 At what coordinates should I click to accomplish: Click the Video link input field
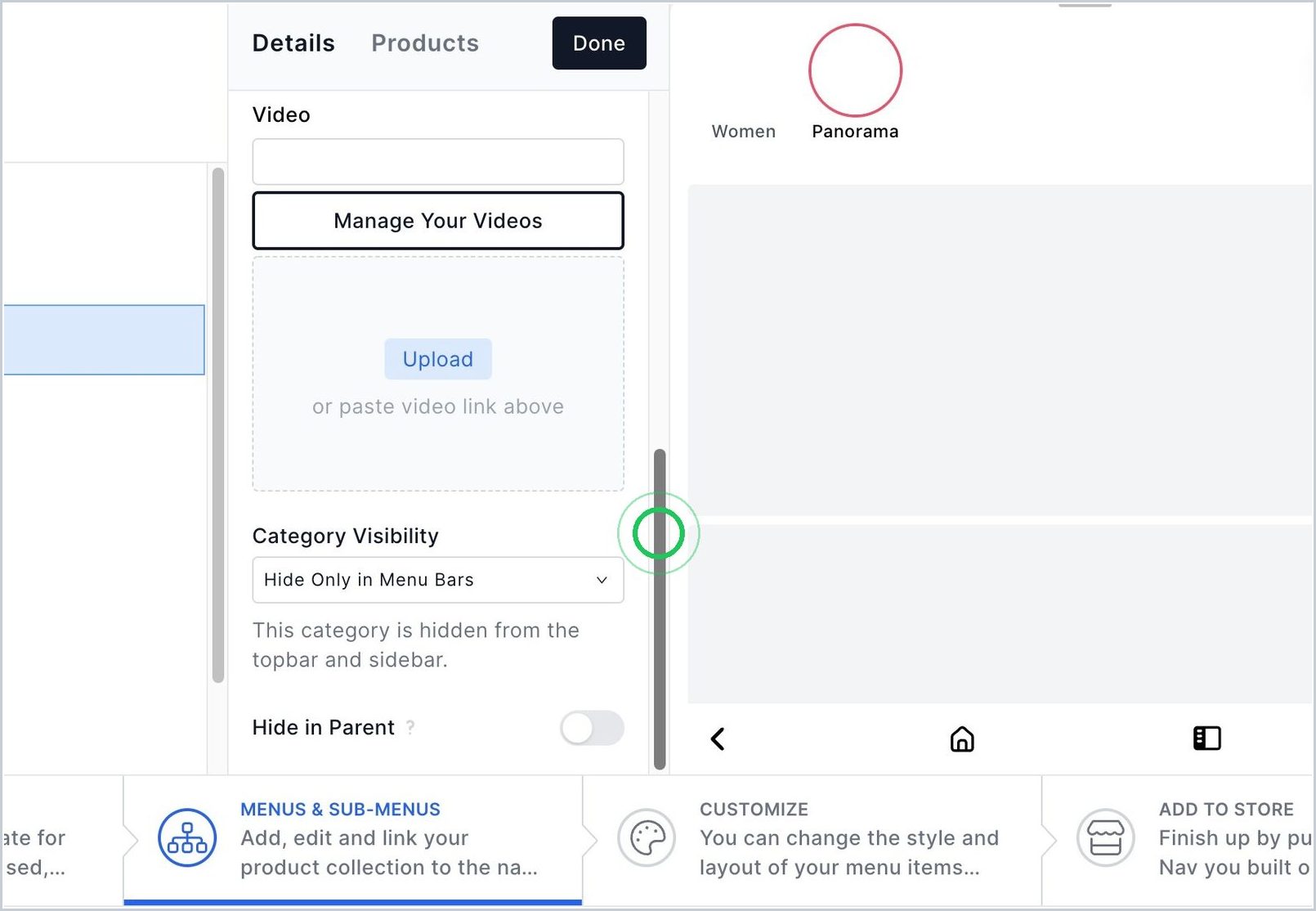pyautogui.click(x=438, y=162)
